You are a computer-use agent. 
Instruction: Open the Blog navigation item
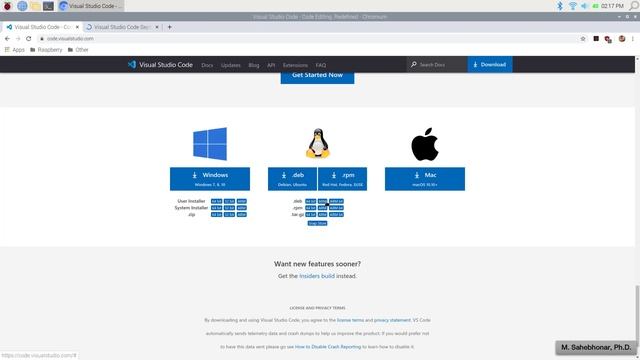(x=253, y=65)
